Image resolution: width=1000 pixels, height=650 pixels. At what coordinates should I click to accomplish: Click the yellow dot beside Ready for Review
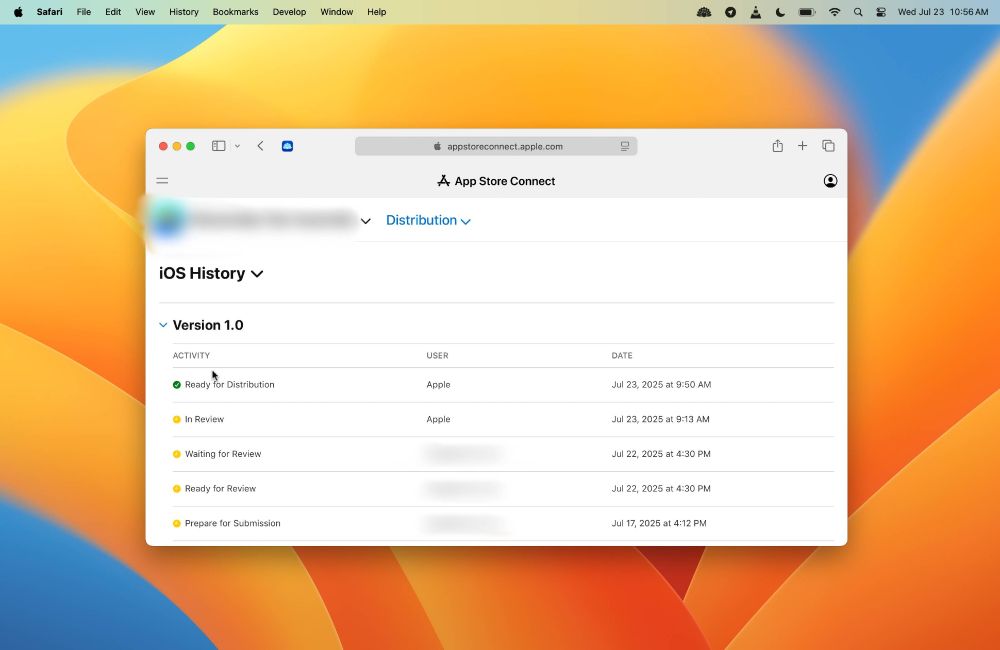pyautogui.click(x=177, y=489)
